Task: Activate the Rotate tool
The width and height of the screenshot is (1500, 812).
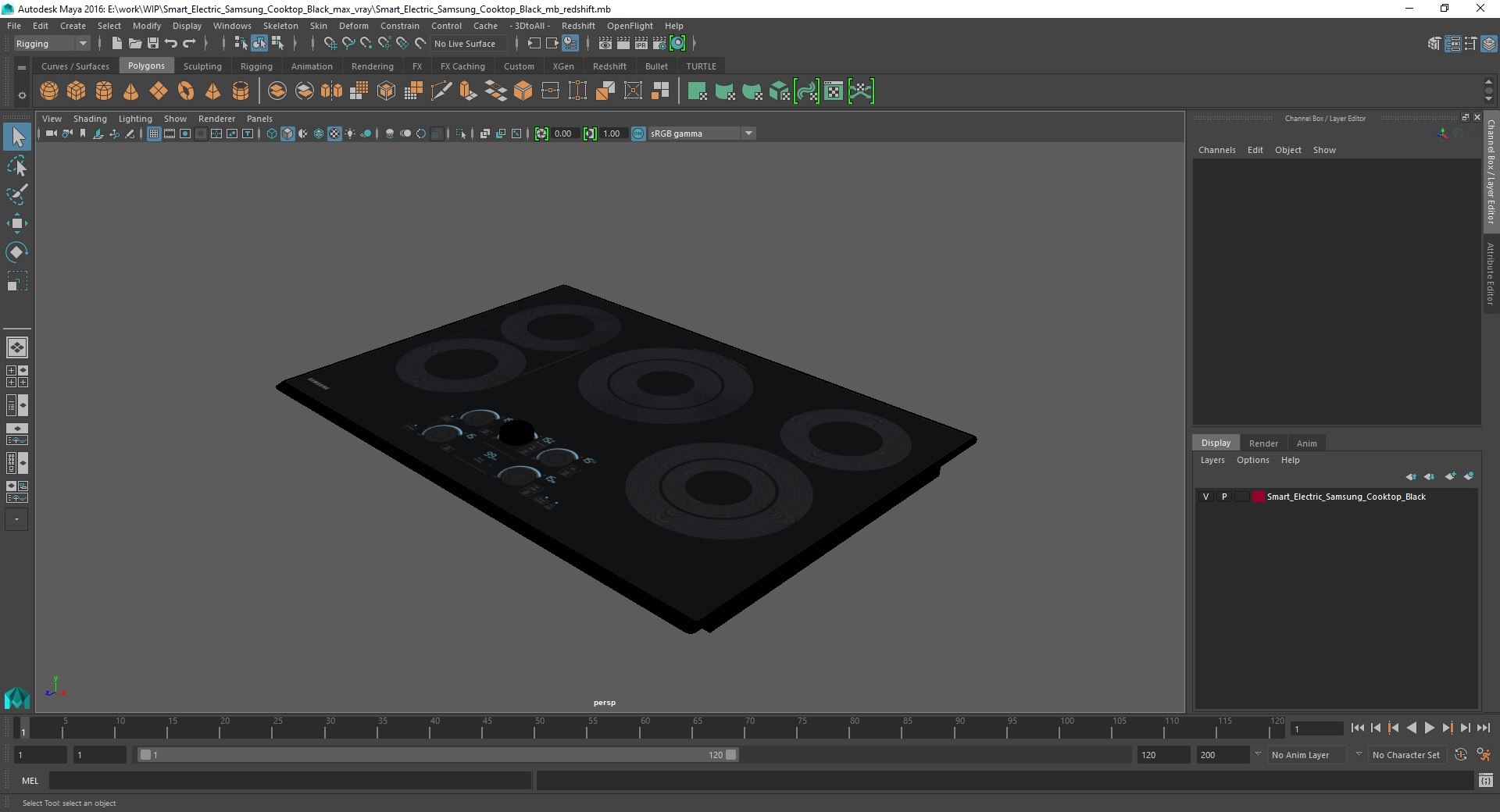Action: [x=17, y=252]
